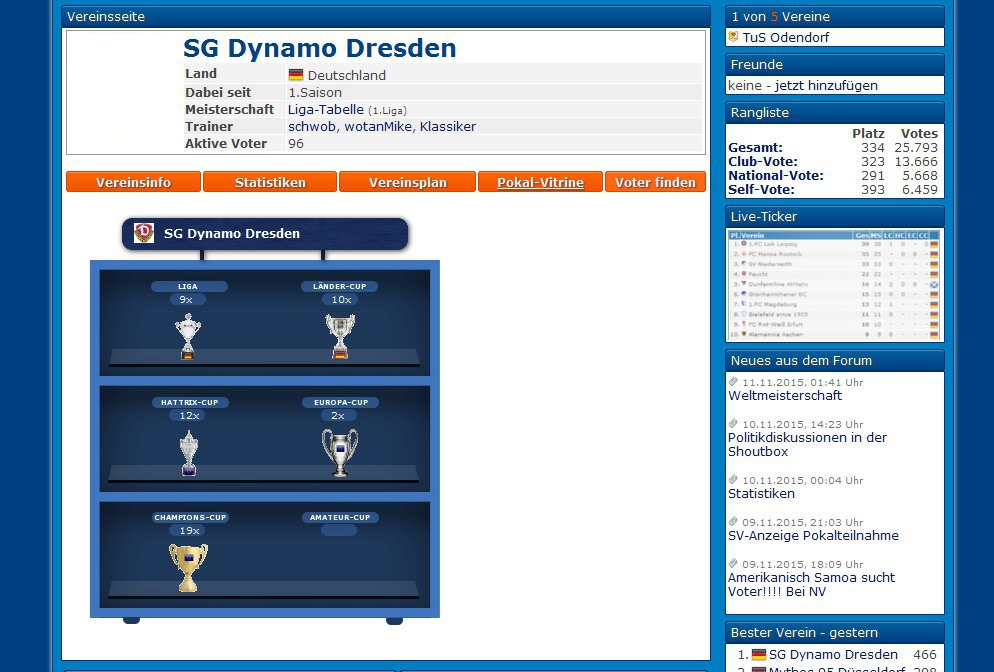
Task: Click the HATTRIX-CUP trophy
Action: pos(189,453)
